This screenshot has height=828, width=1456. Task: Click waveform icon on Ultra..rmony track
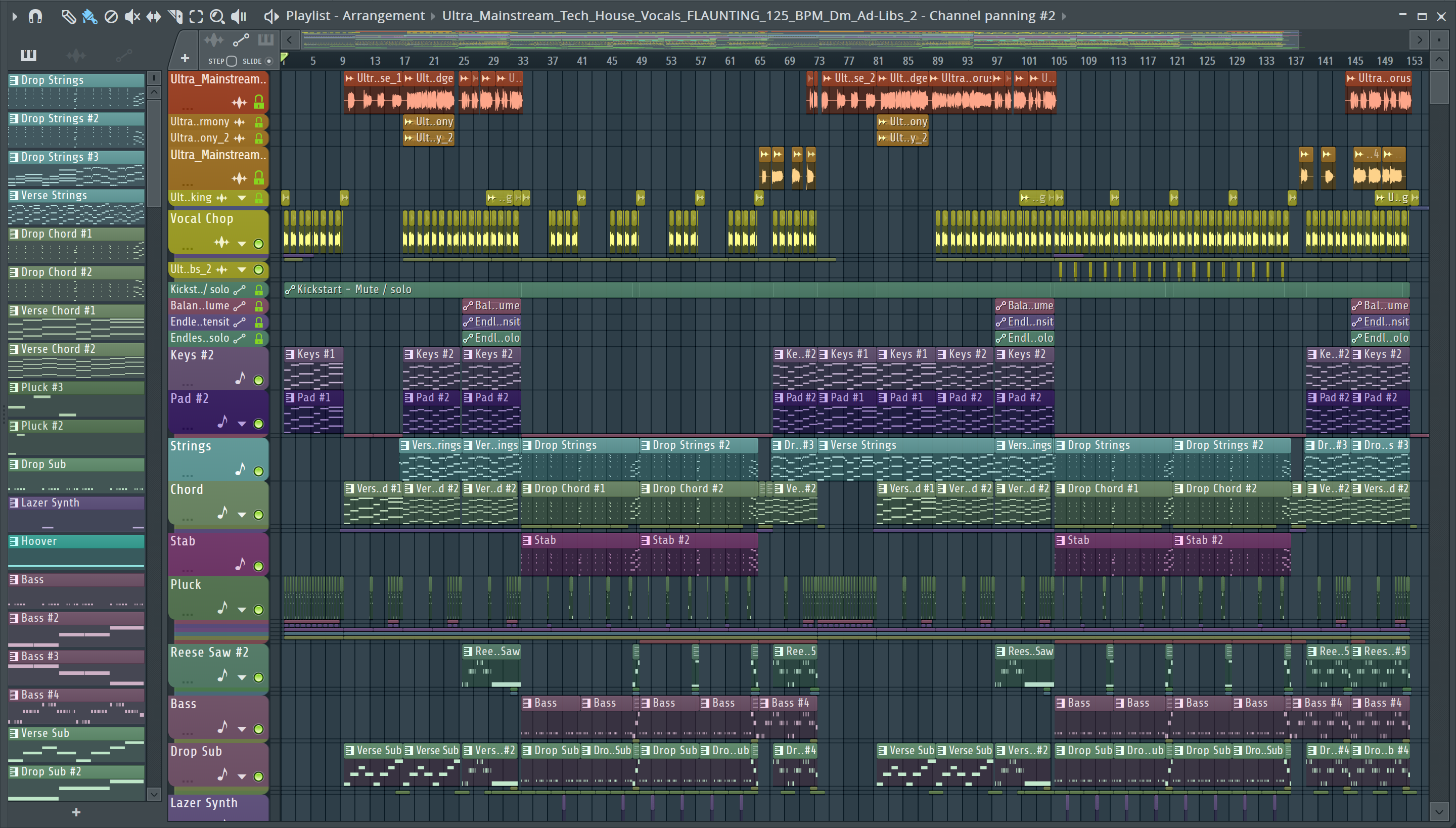240,122
